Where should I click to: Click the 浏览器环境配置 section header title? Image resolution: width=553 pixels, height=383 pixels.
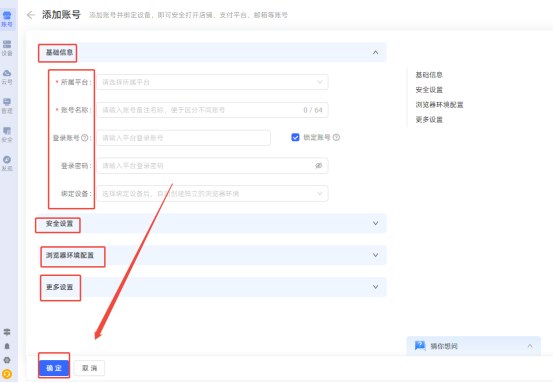click(70, 255)
